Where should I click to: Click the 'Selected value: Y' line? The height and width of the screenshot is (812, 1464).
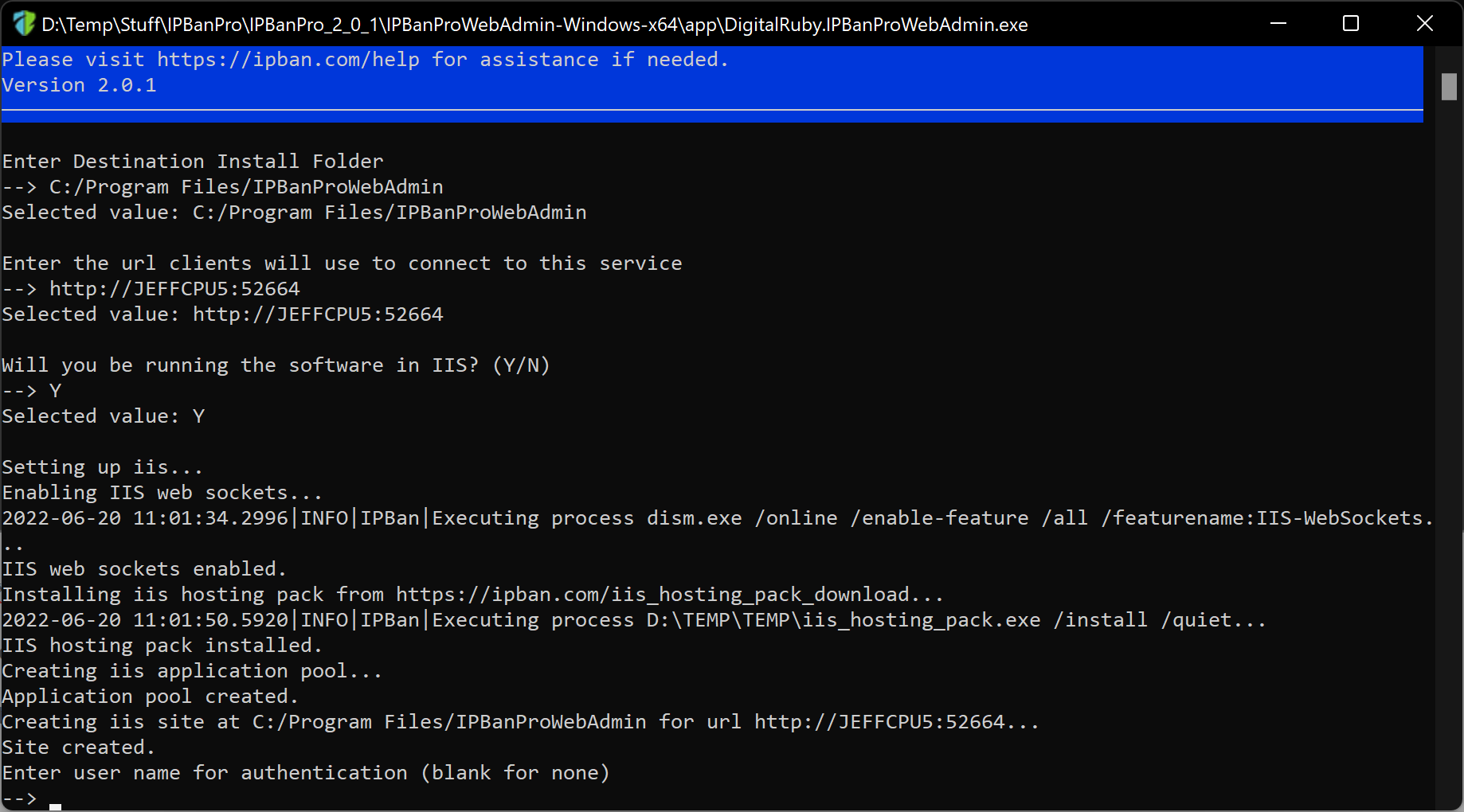coord(104,416)
